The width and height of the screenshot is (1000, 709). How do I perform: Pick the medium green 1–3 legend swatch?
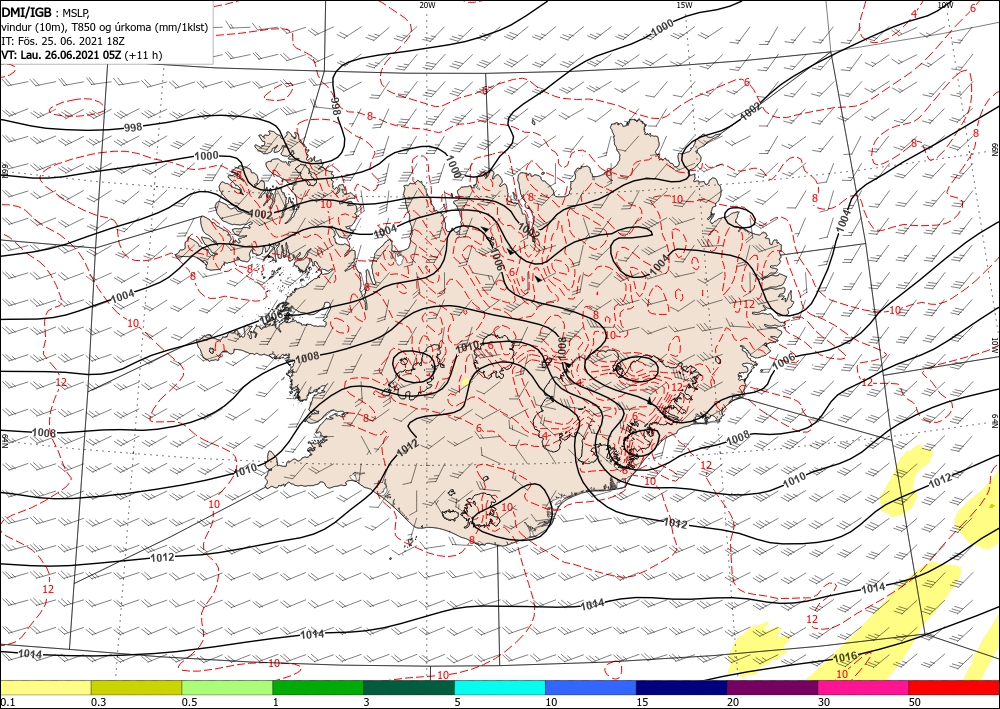(x=318, y=687)
